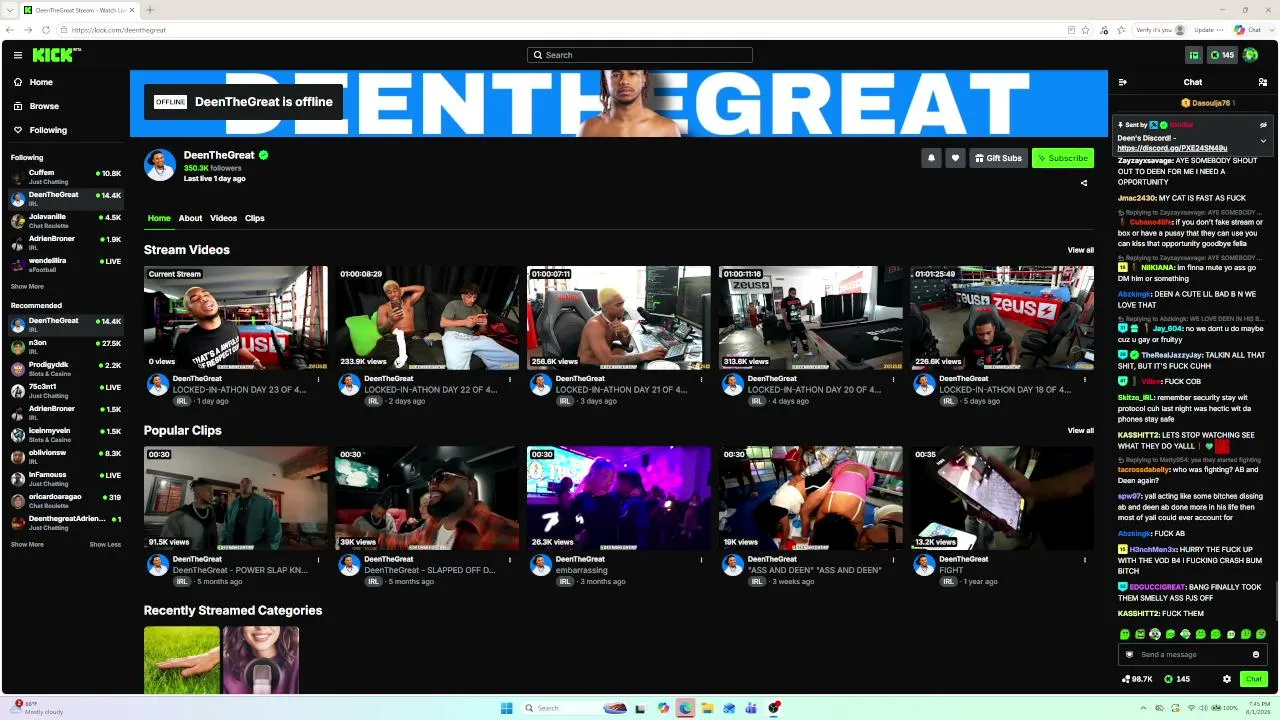Open the grass category thumbnail
This screenshot has width=1280, height=720.
point(182,660)
